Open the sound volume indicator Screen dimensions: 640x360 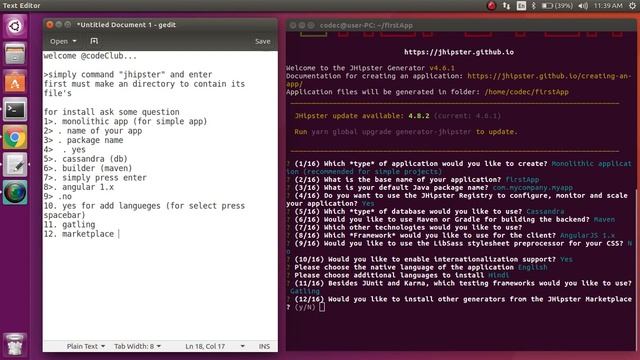pyautogui.click(x=583, y=6)
